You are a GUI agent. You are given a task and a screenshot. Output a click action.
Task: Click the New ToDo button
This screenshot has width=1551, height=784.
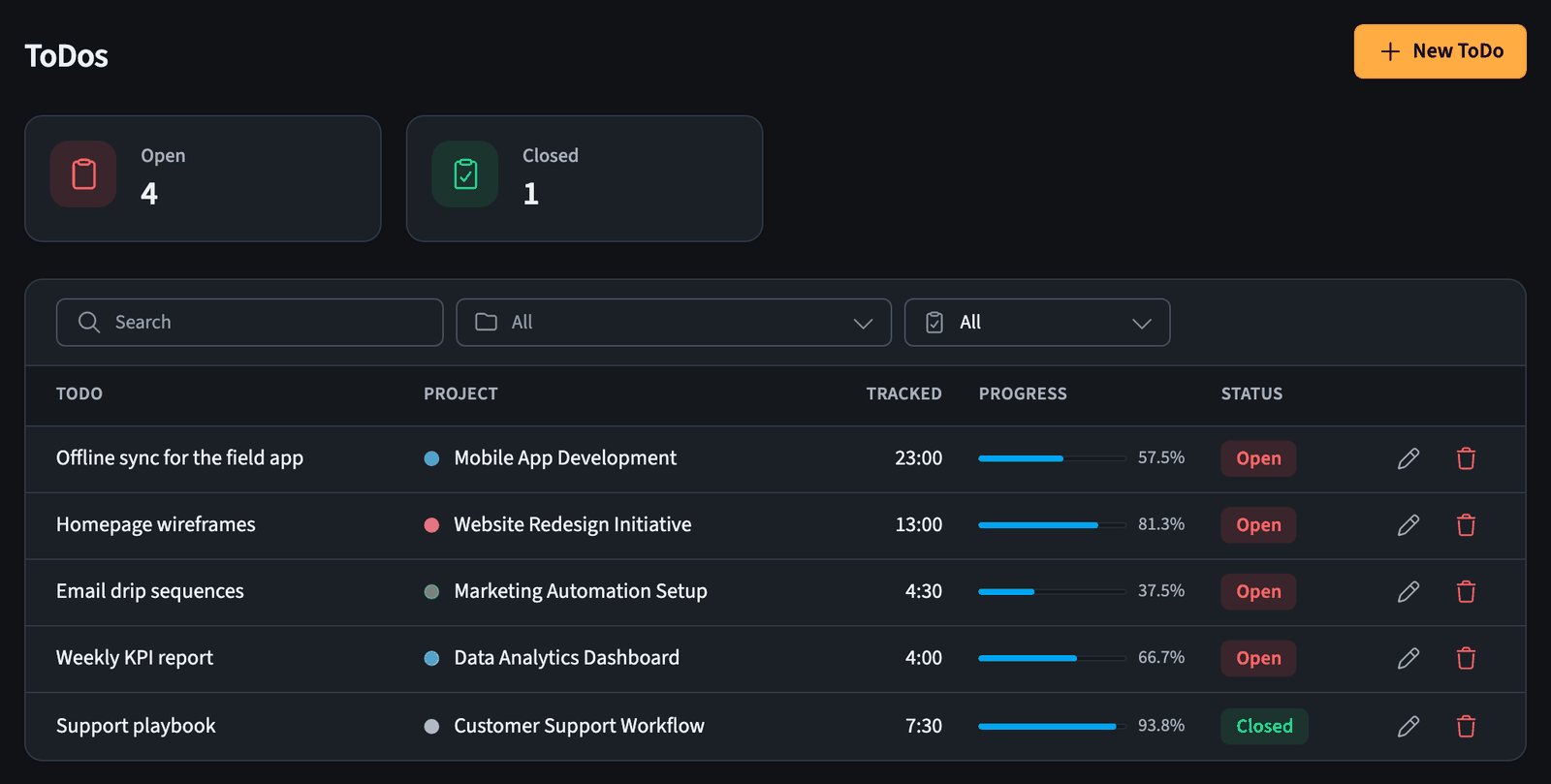(x=1440, y=51)
